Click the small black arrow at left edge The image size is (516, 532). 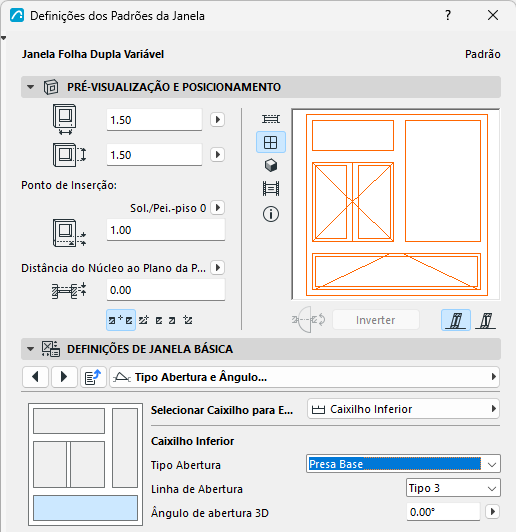pos(3,38)
